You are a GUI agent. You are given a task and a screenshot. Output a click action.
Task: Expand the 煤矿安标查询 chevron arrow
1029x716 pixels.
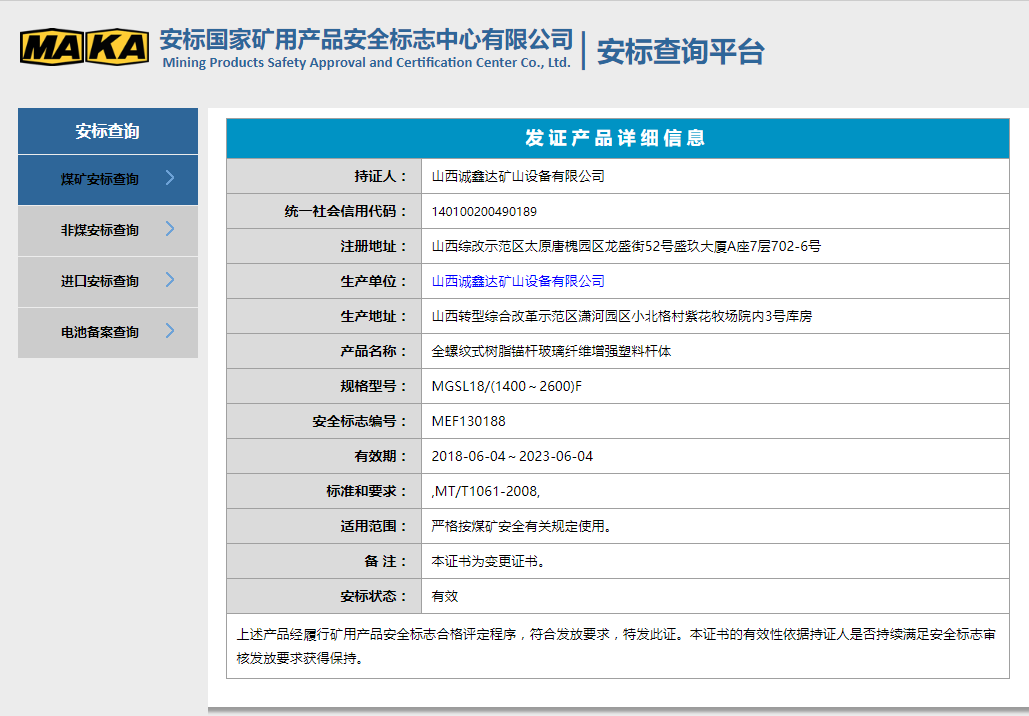point(170,178)
